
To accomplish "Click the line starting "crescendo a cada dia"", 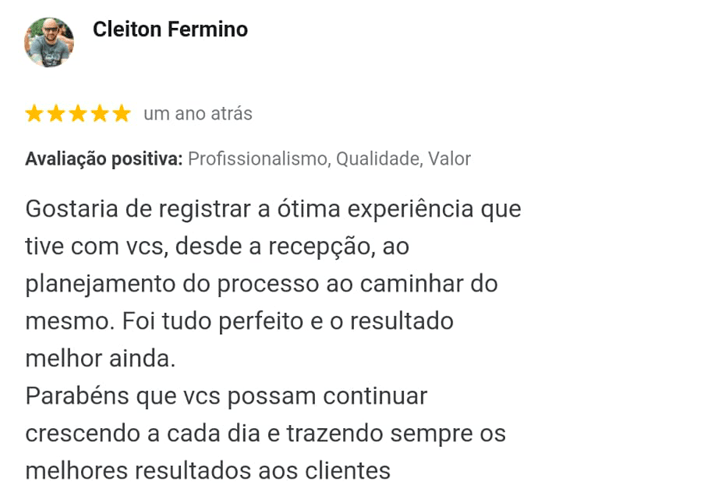I will coord(265,434).
